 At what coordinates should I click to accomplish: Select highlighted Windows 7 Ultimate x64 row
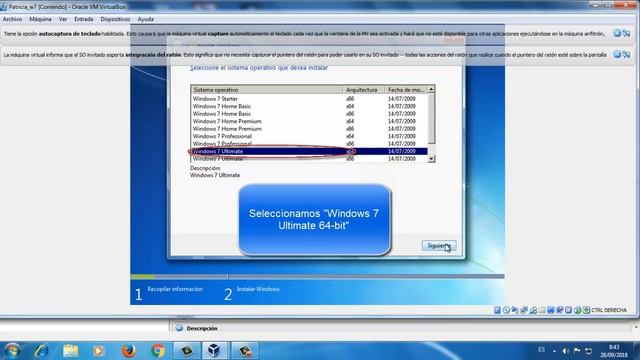click(x=309, y=151)
